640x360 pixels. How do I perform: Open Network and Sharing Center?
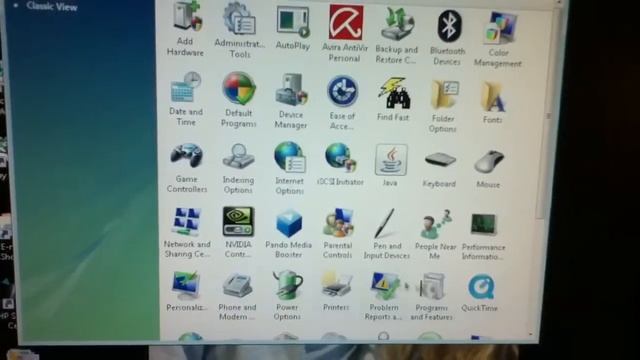(187, 222)
